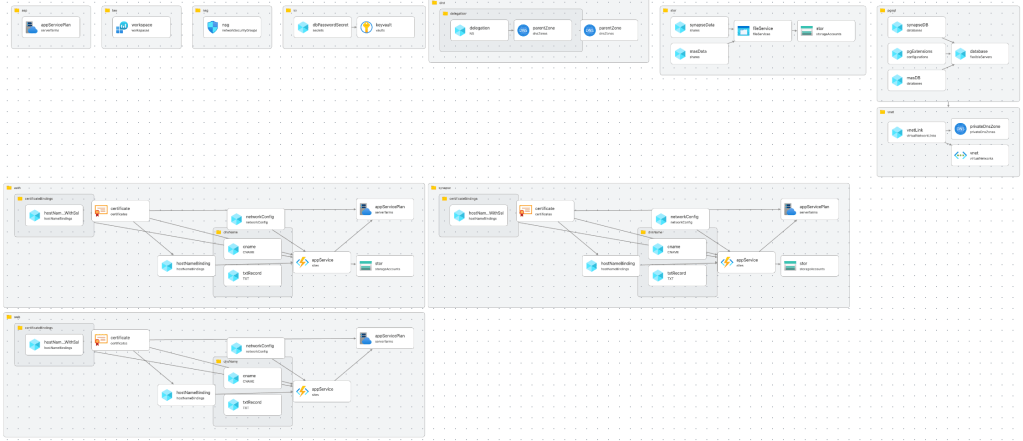Select the kv module folder icon
This screenshot has width=1023, height=441.
pos(287,9)
